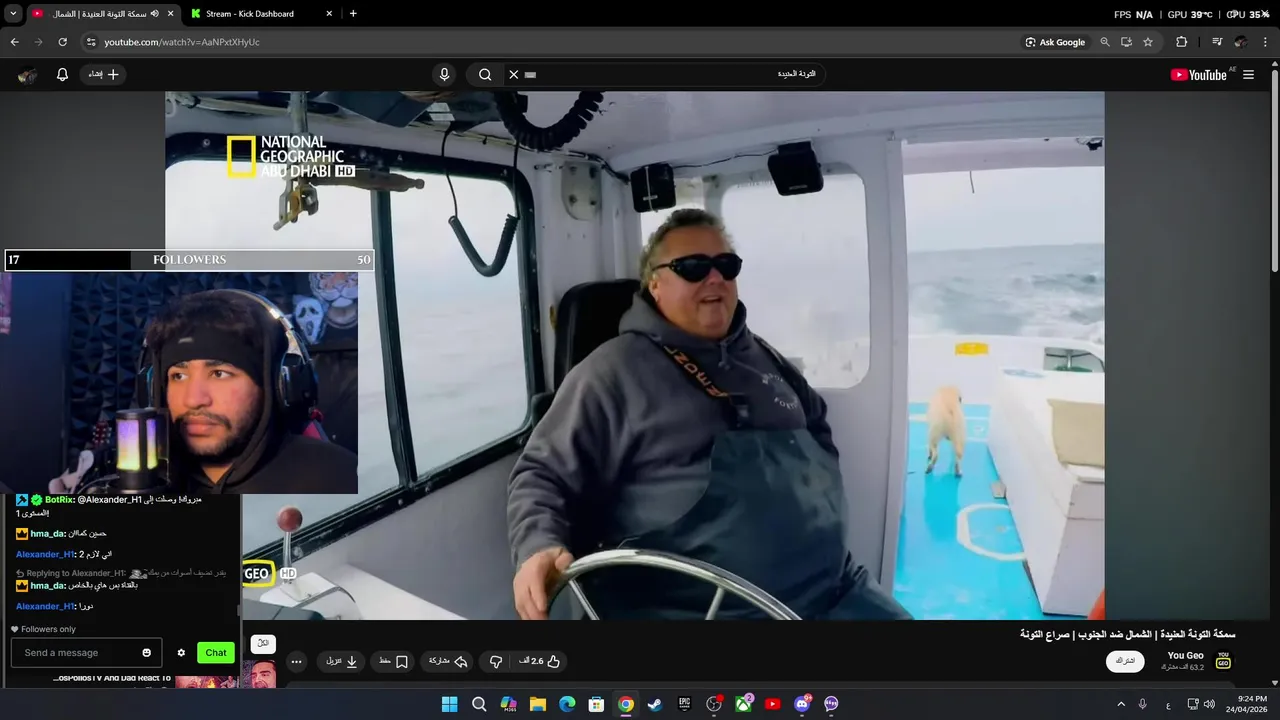
Task: Show hidden system tray icons
Action: (x=1121, y=704)
